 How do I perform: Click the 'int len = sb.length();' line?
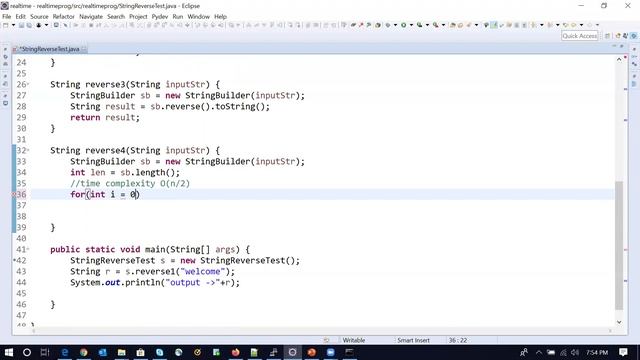[x=125, y=173]
